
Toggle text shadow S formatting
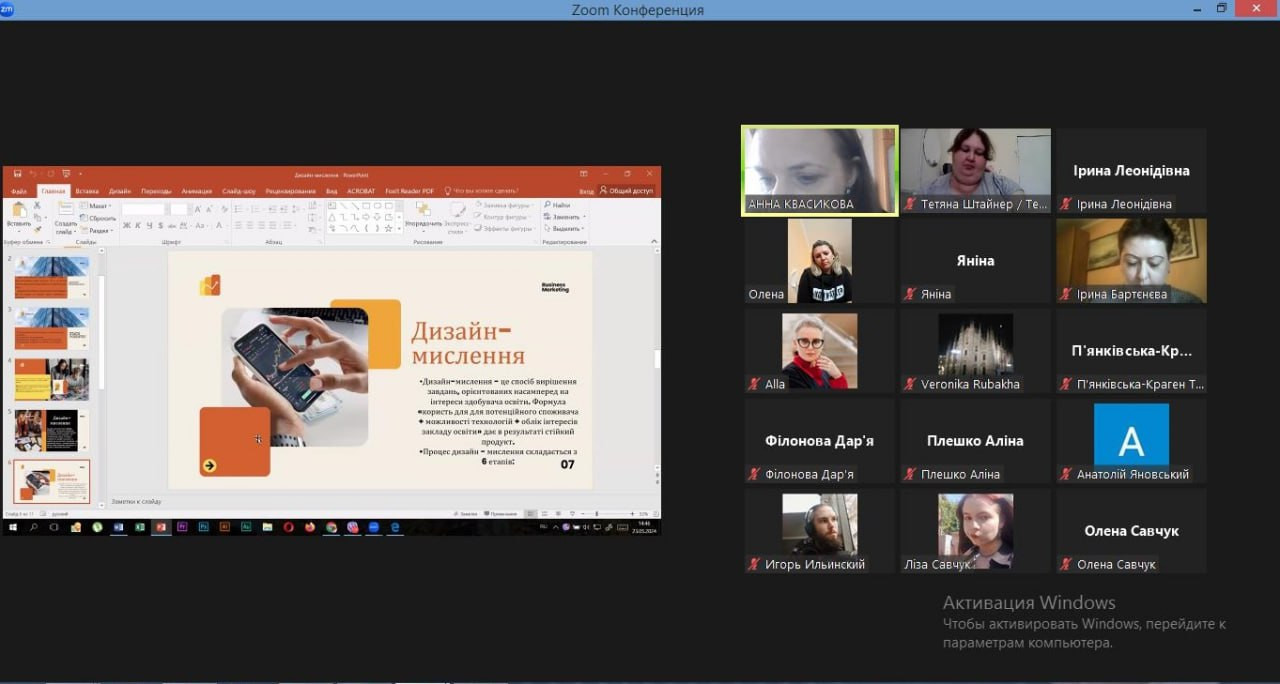click(161, 225)
